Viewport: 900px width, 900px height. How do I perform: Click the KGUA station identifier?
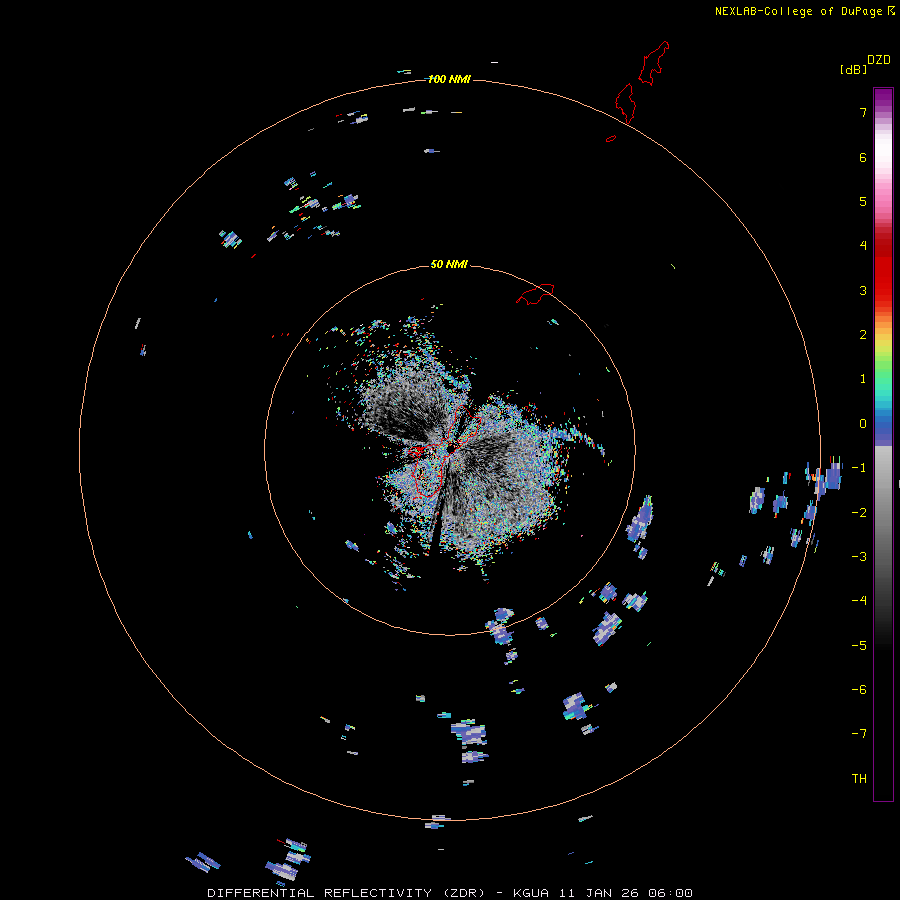click(531, 893)
